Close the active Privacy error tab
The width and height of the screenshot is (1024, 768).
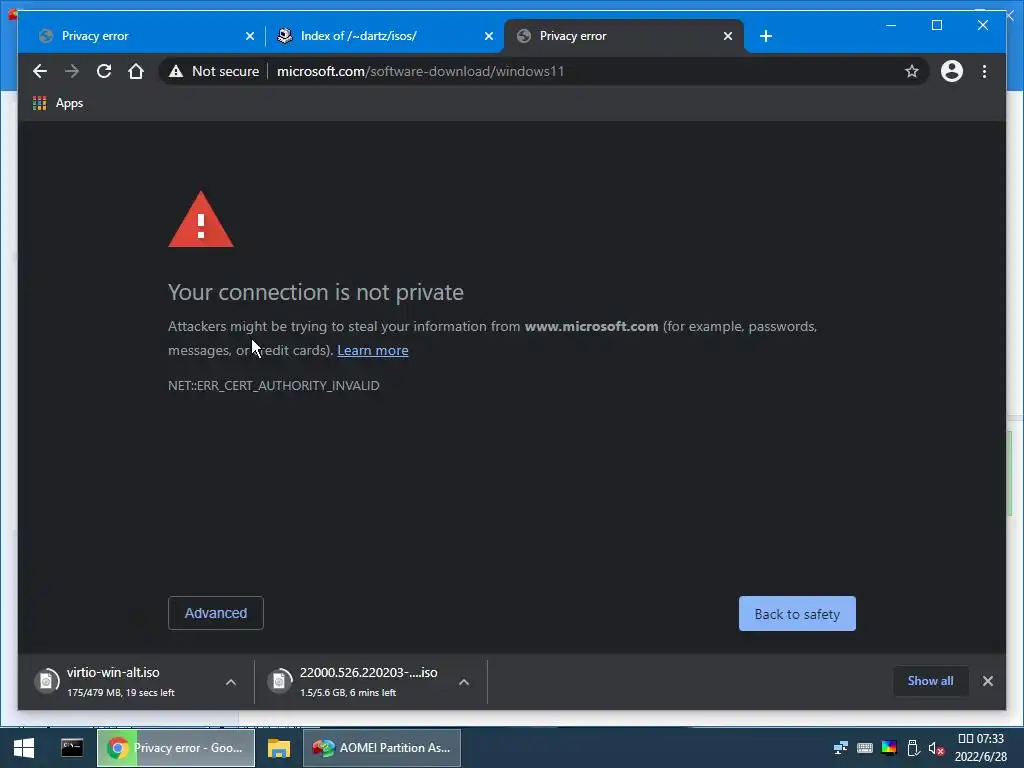[728, 36]
